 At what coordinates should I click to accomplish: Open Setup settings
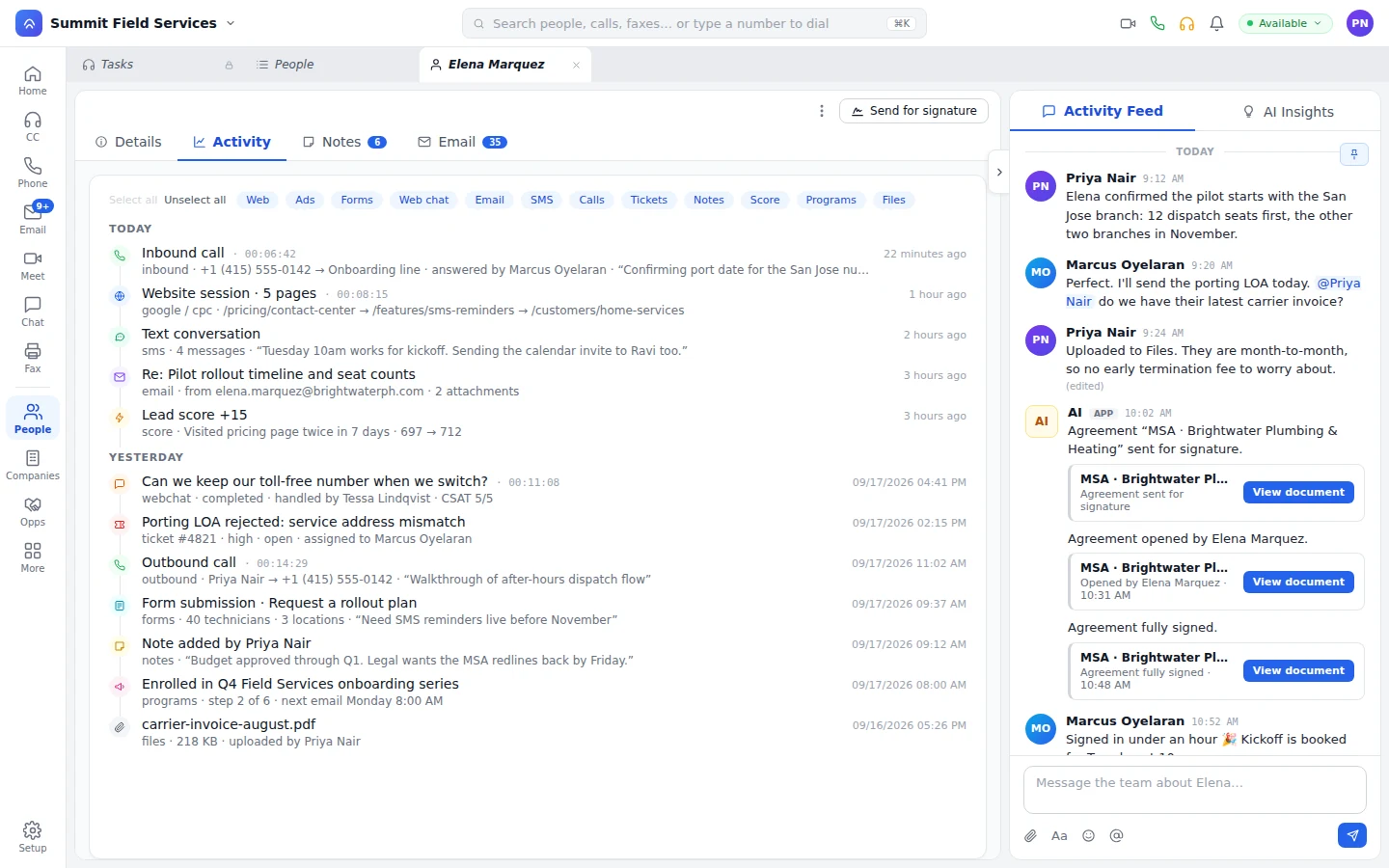[33, 837]
